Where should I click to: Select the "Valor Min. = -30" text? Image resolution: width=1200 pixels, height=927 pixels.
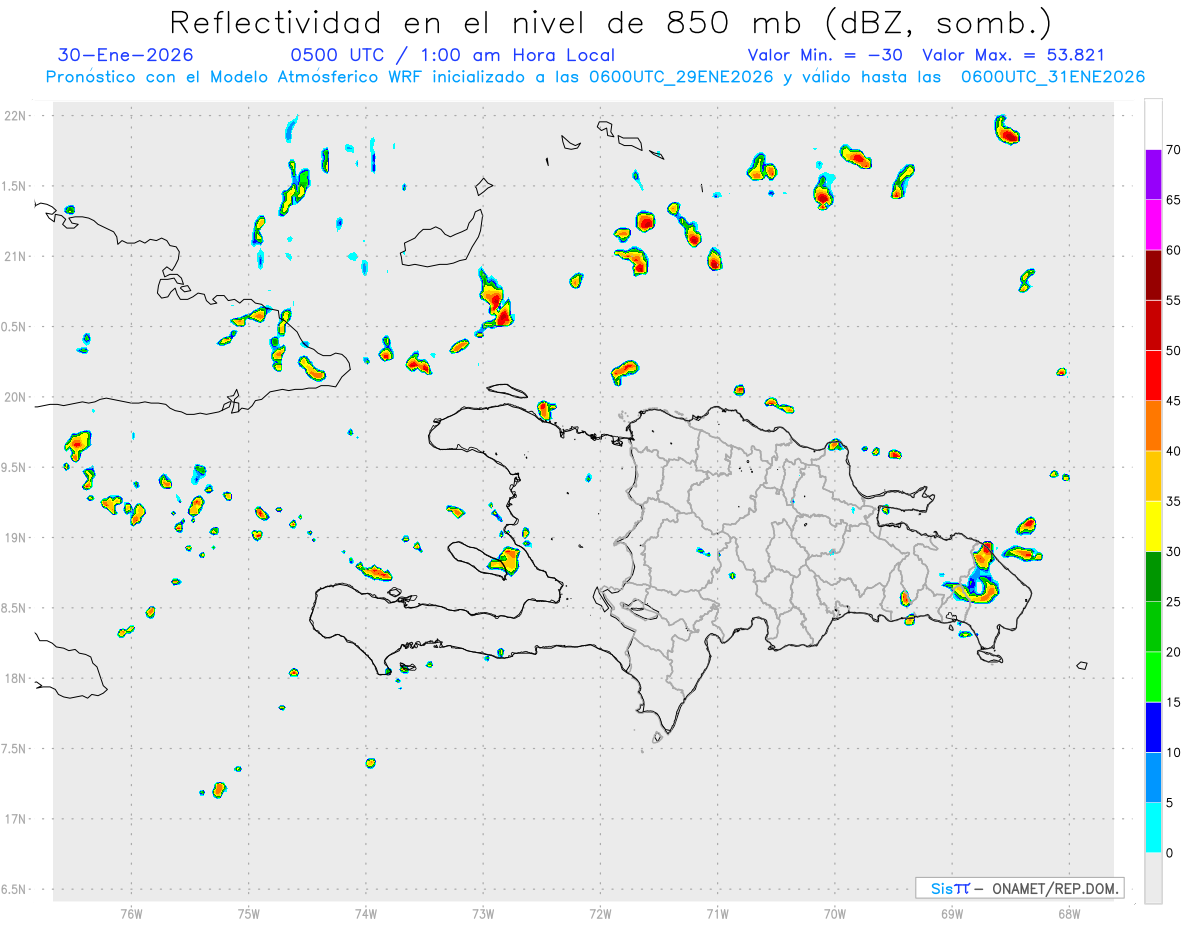coord(825,56)
